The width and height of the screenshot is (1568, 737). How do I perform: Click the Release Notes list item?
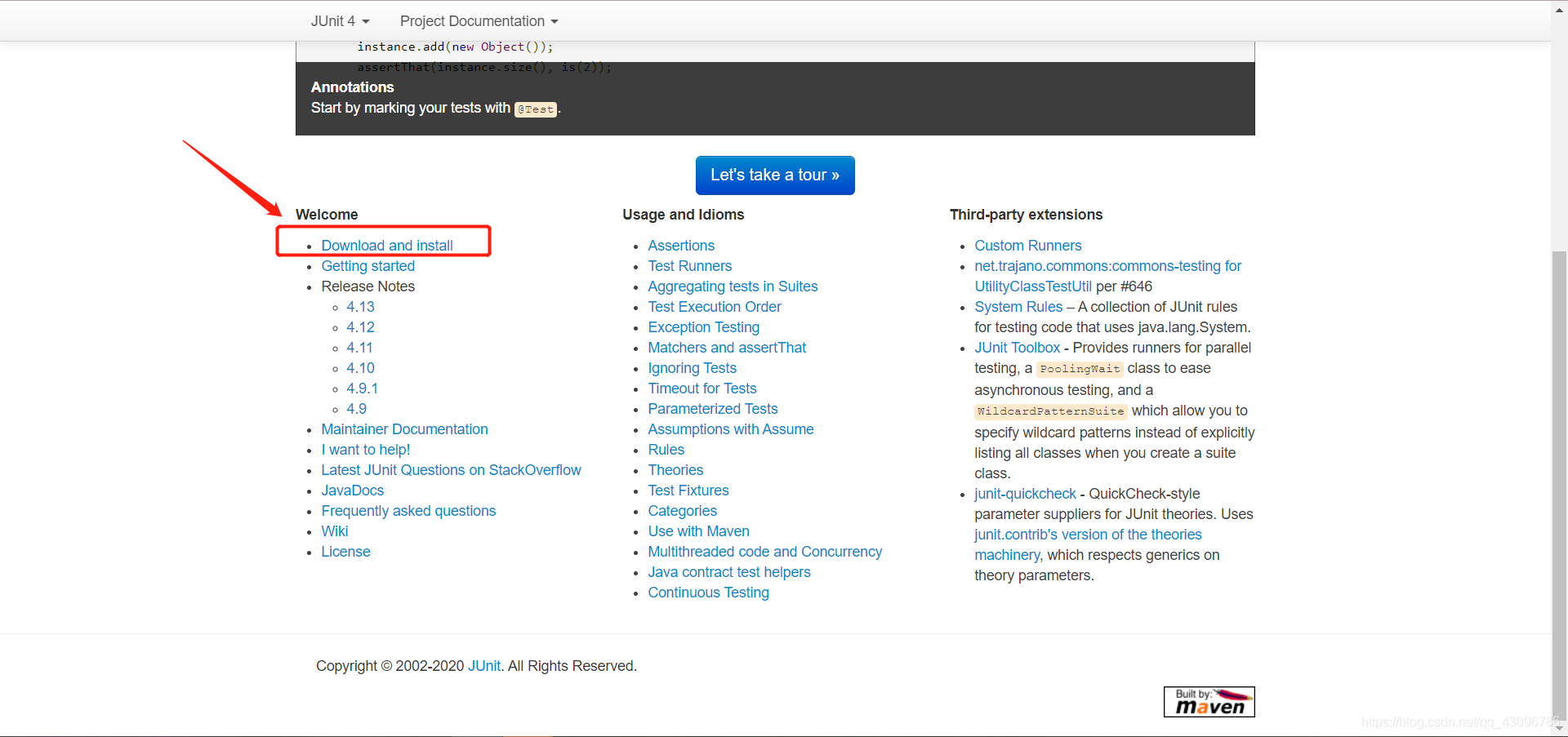click(x=368, y=286)
